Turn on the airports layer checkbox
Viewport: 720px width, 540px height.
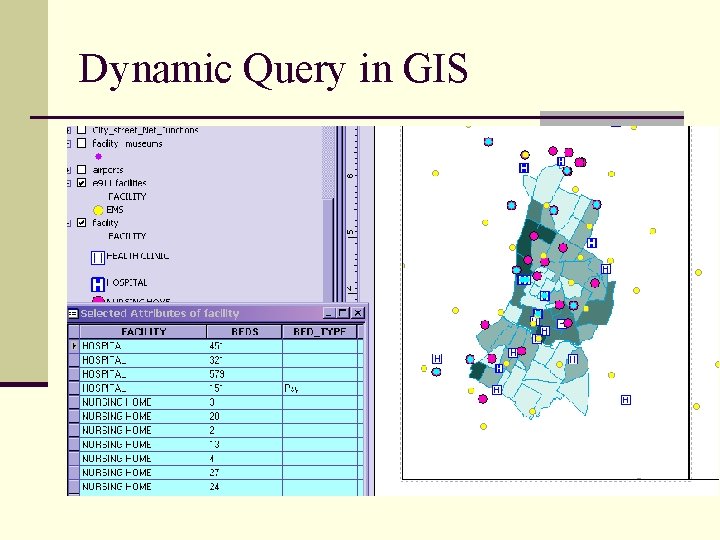pos(81,170)
